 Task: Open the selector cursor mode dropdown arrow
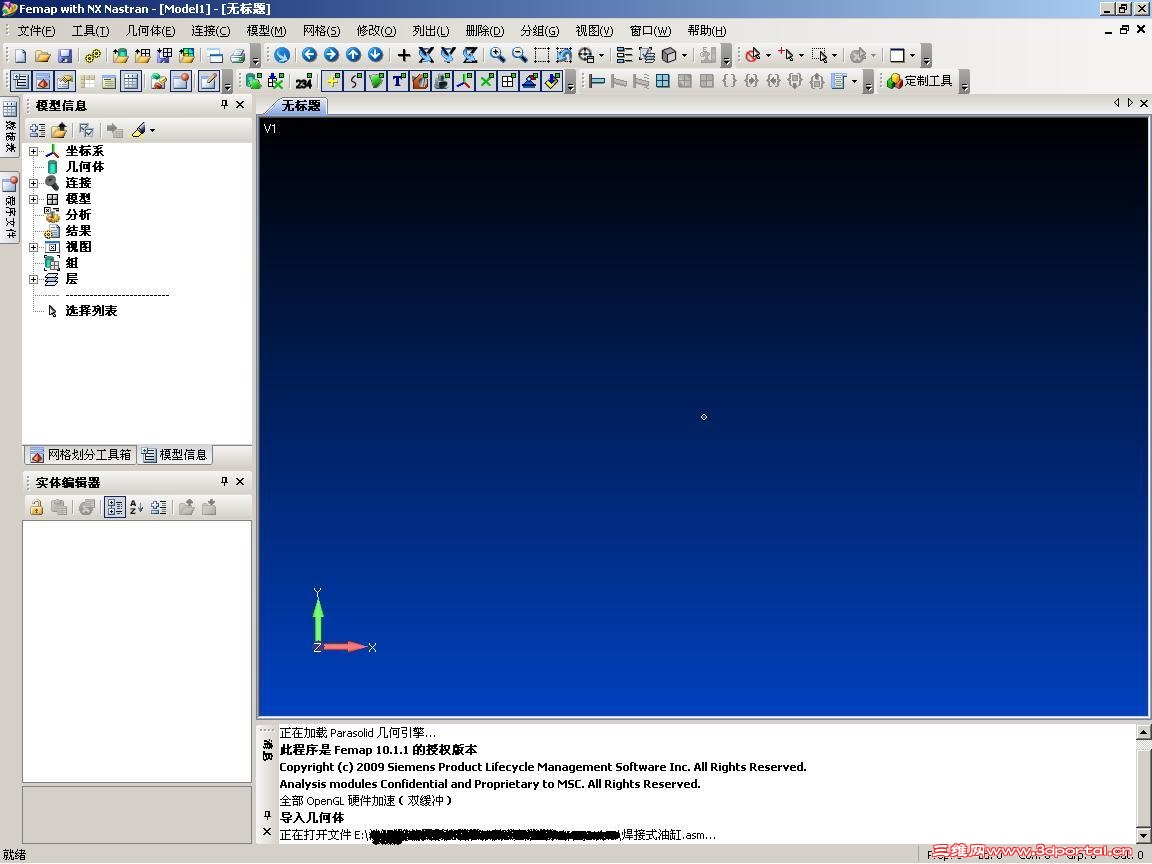click(x=801, y=55)
